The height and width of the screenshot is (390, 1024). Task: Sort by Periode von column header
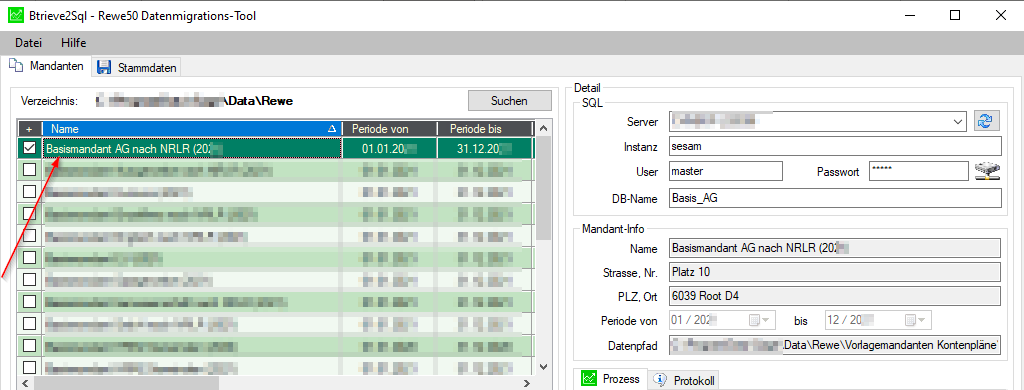389,129
